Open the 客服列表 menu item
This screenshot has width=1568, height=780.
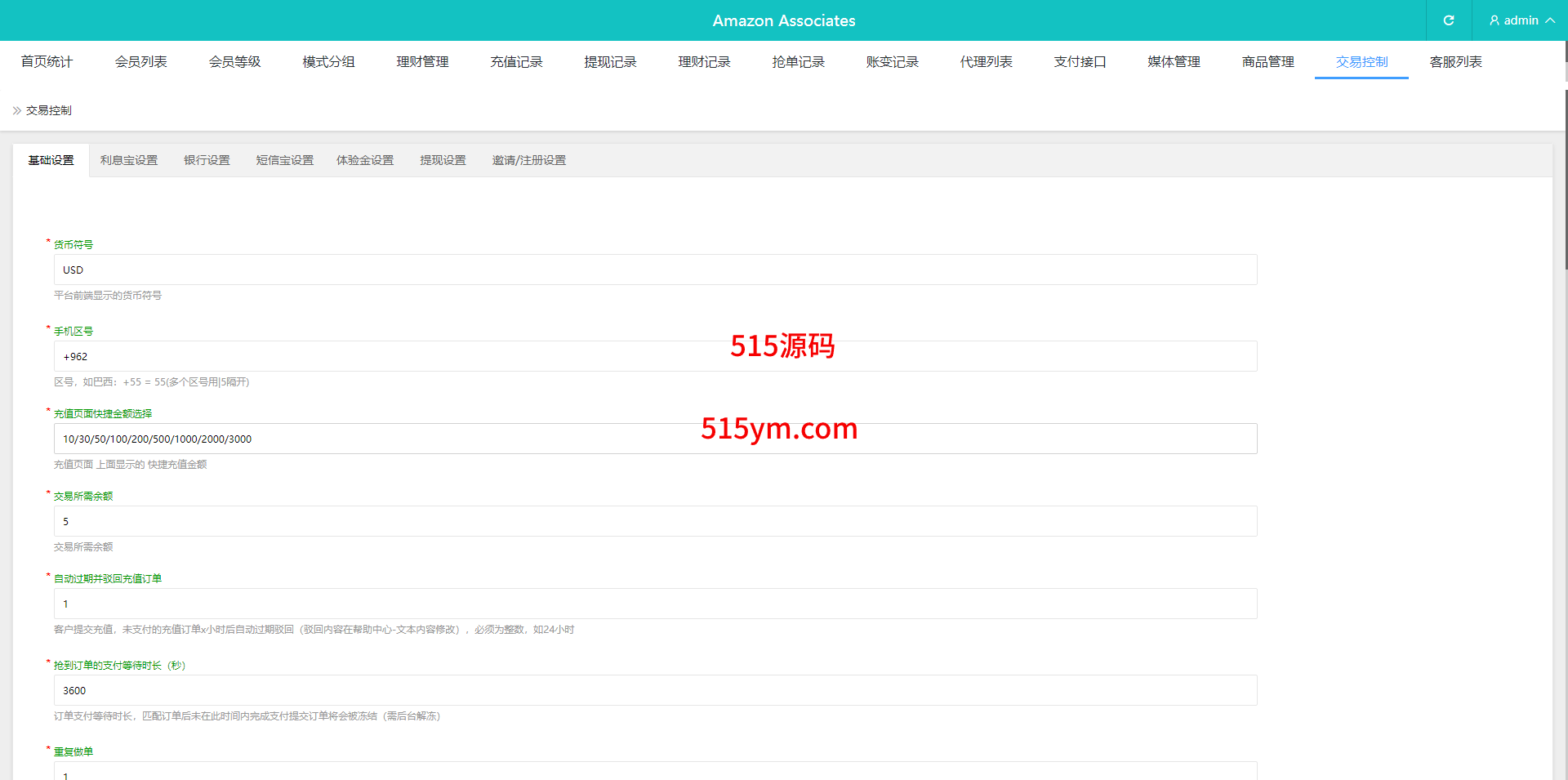tap(1455, 62)
